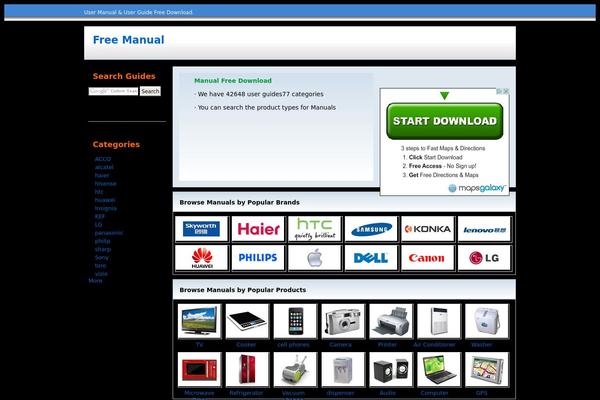Select the Cooker product image

point(247,321)
